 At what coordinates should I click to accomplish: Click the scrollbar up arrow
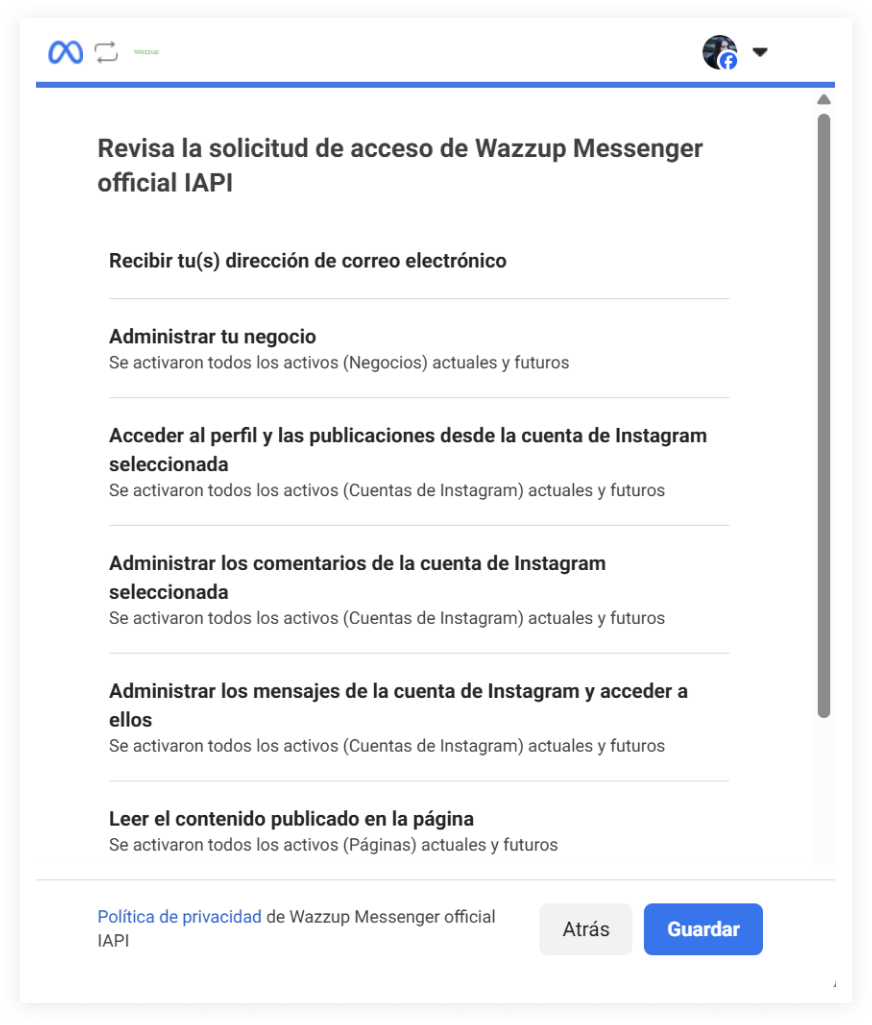point(824,98)
